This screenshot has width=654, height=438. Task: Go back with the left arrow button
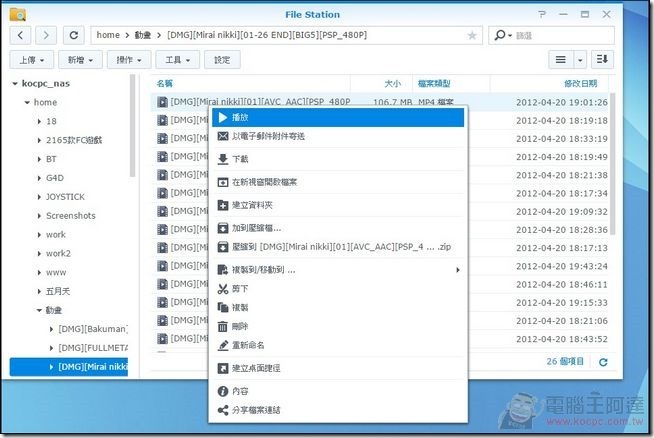coord(21,35)
